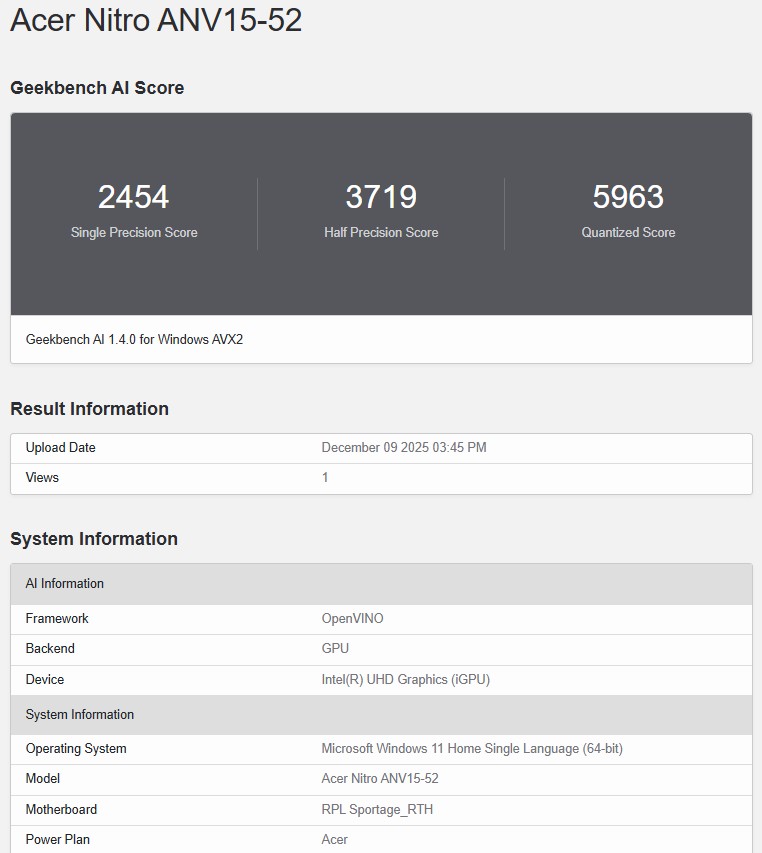Screen dimensions: 762x853
Task: Click the OpenVINO framework value
Action: pyautogui.click(x=352, y=619)
